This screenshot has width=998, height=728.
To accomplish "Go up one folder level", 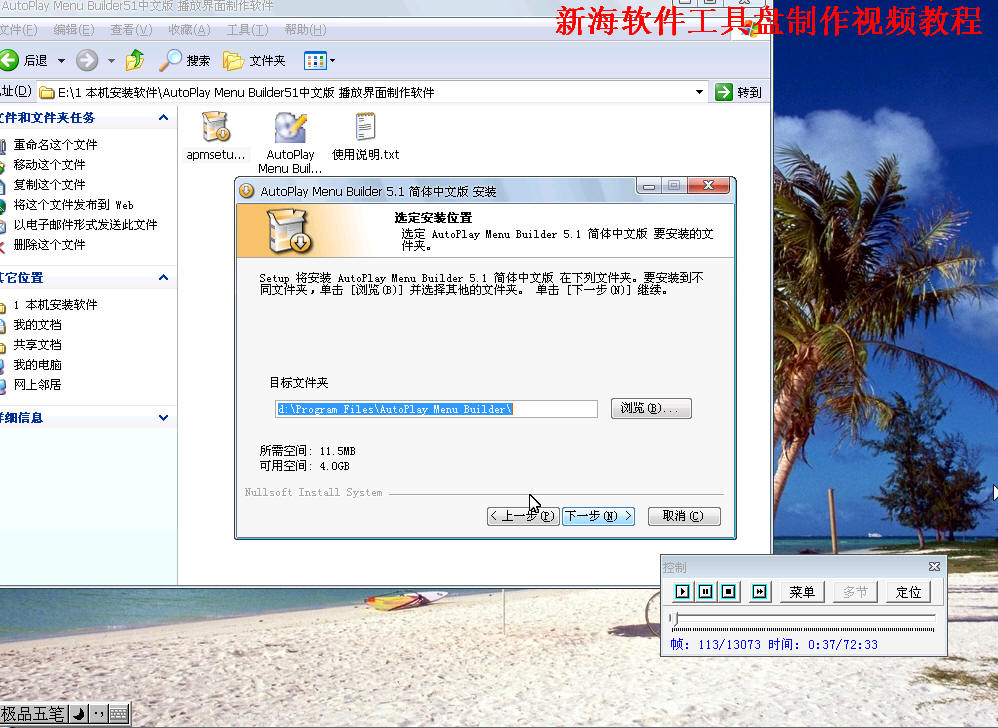I will pyautogui.click(x=135, y=60).
